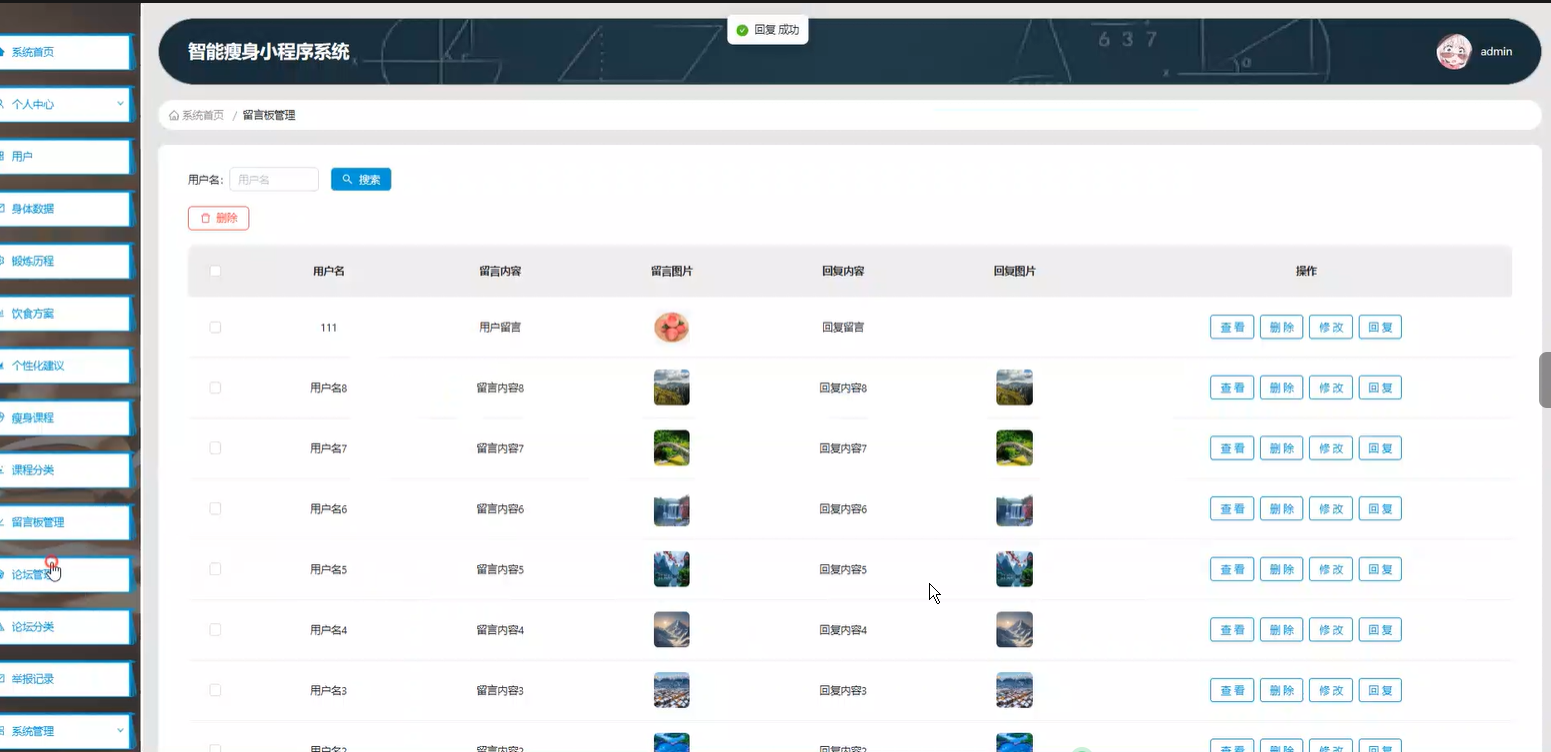Click 查看 for user 111
This screenshot has width=1551, height=752.
[1232, 327]
